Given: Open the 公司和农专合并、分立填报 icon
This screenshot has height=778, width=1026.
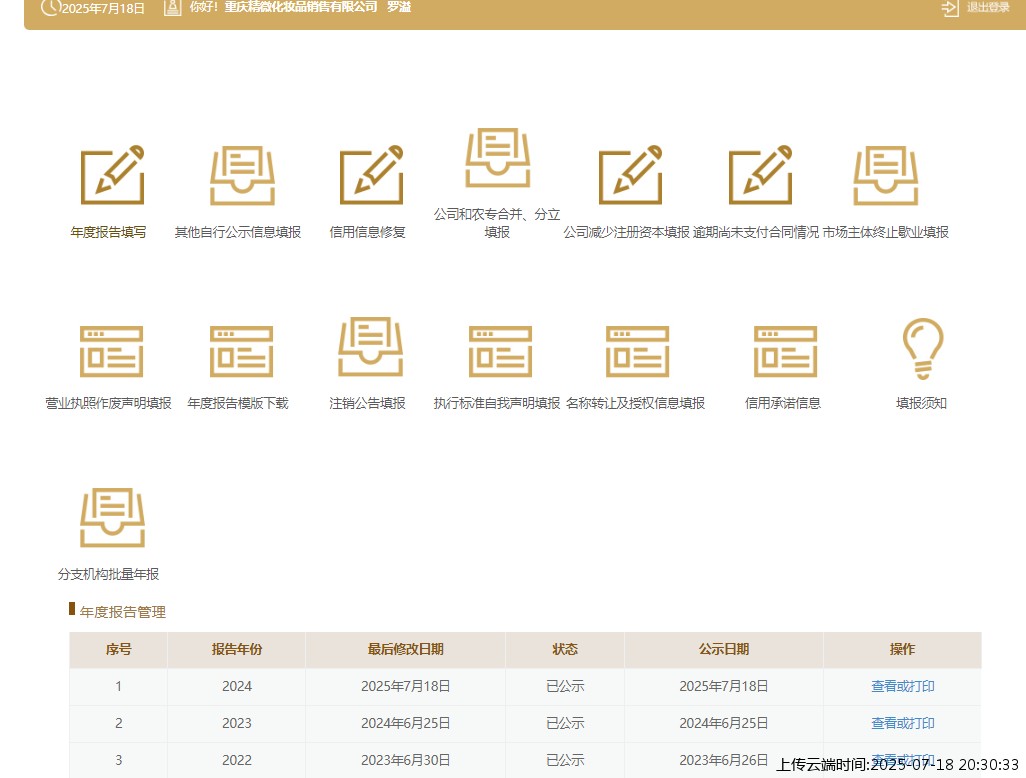Looking at the screenshot, I should click(x=497, y=158).
